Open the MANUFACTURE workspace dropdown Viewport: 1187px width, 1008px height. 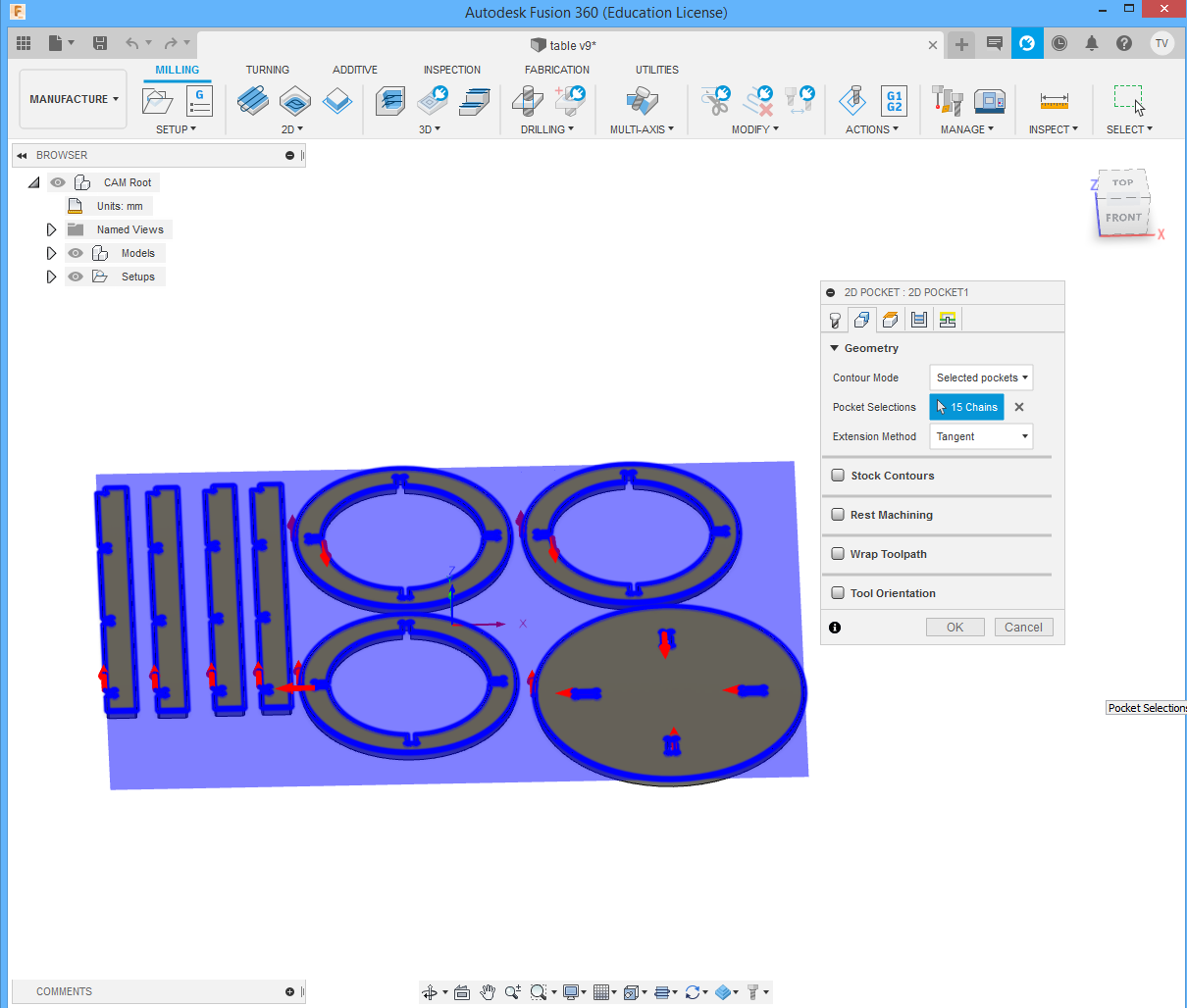[x=74, y=99]
